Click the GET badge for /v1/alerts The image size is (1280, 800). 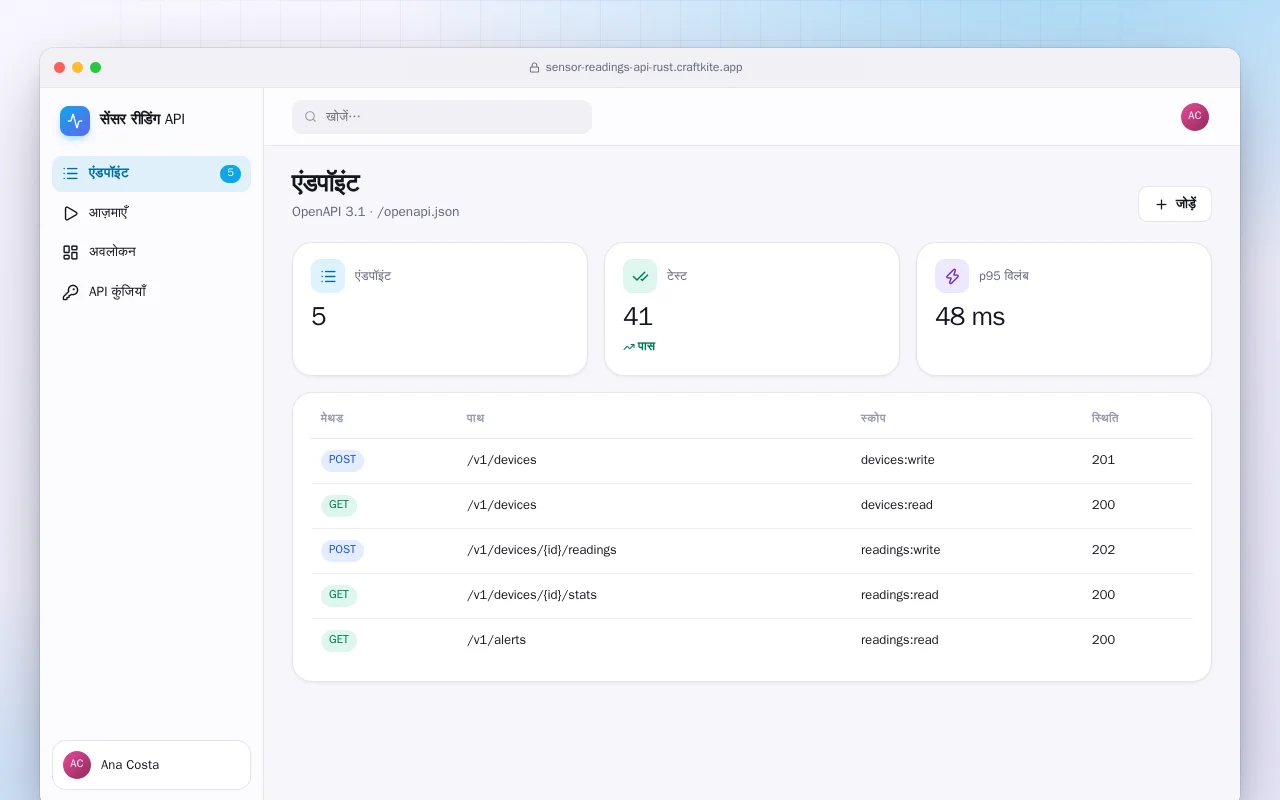(339, 641)
